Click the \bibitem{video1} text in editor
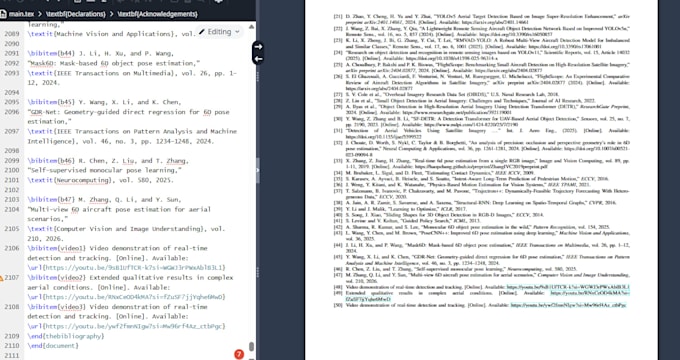 [x=57, y=248]
